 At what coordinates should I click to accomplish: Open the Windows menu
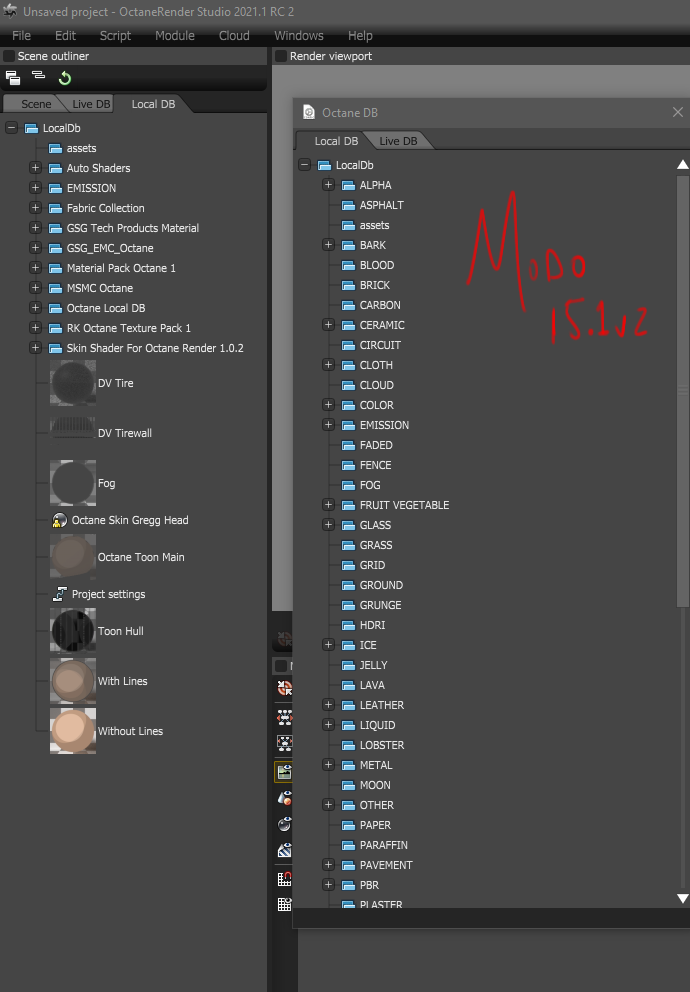click(299, 35)
